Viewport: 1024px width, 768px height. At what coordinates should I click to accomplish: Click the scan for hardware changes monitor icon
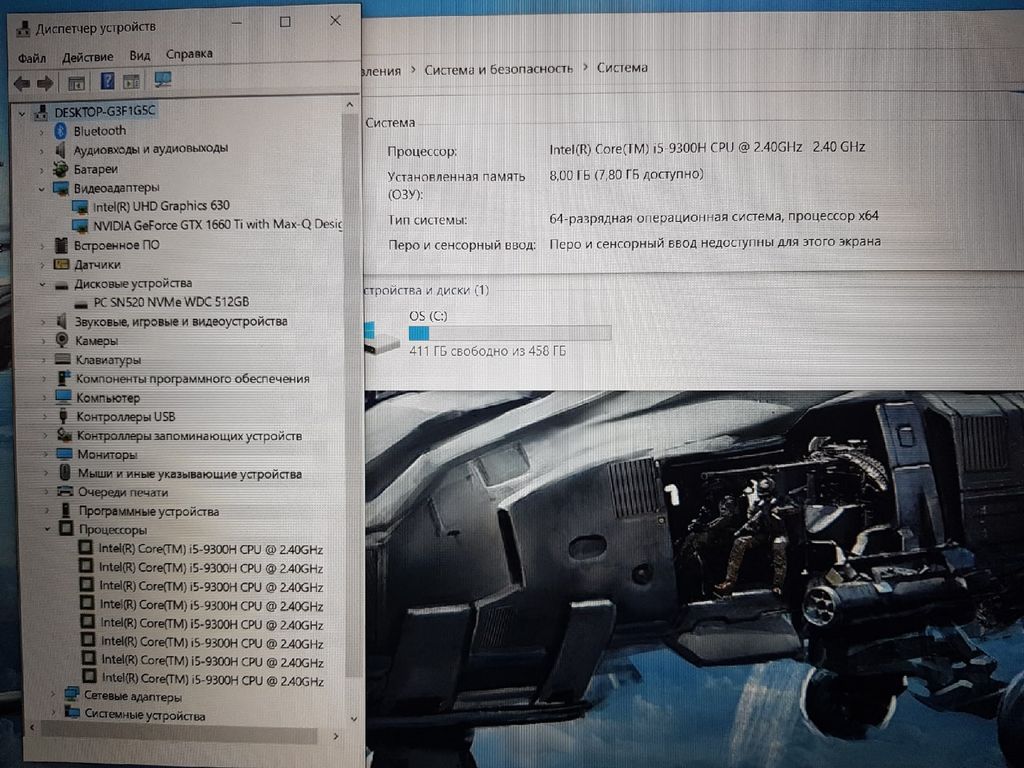pyautogui.click(x=163, y=80)
